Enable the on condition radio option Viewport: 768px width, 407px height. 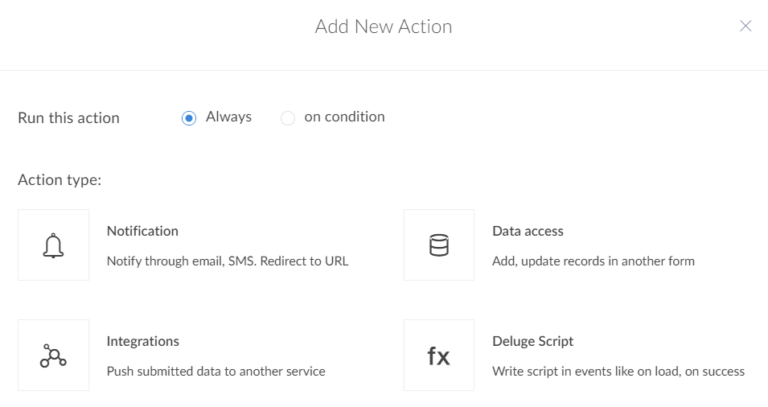point(288,118)
